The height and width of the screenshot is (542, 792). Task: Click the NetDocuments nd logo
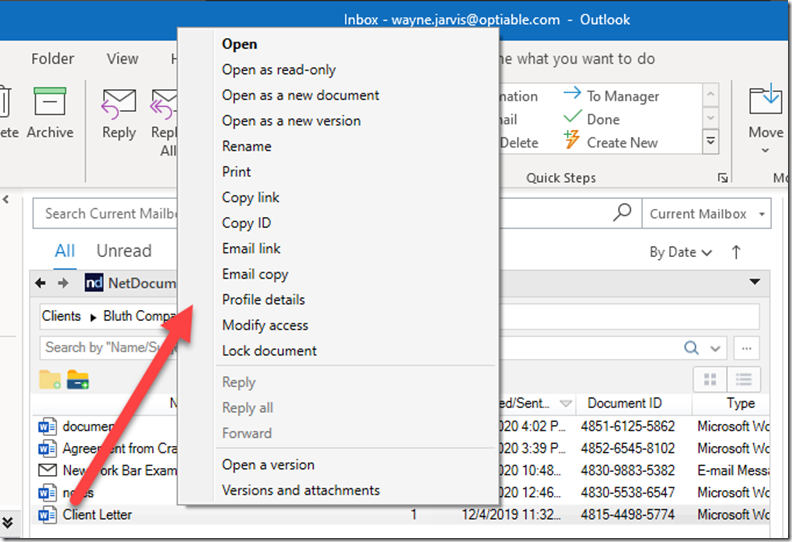click(94, 283)
